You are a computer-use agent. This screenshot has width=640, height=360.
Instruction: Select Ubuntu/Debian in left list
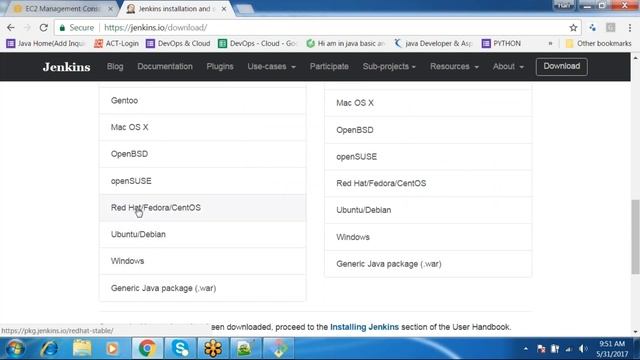pos(202,234)
